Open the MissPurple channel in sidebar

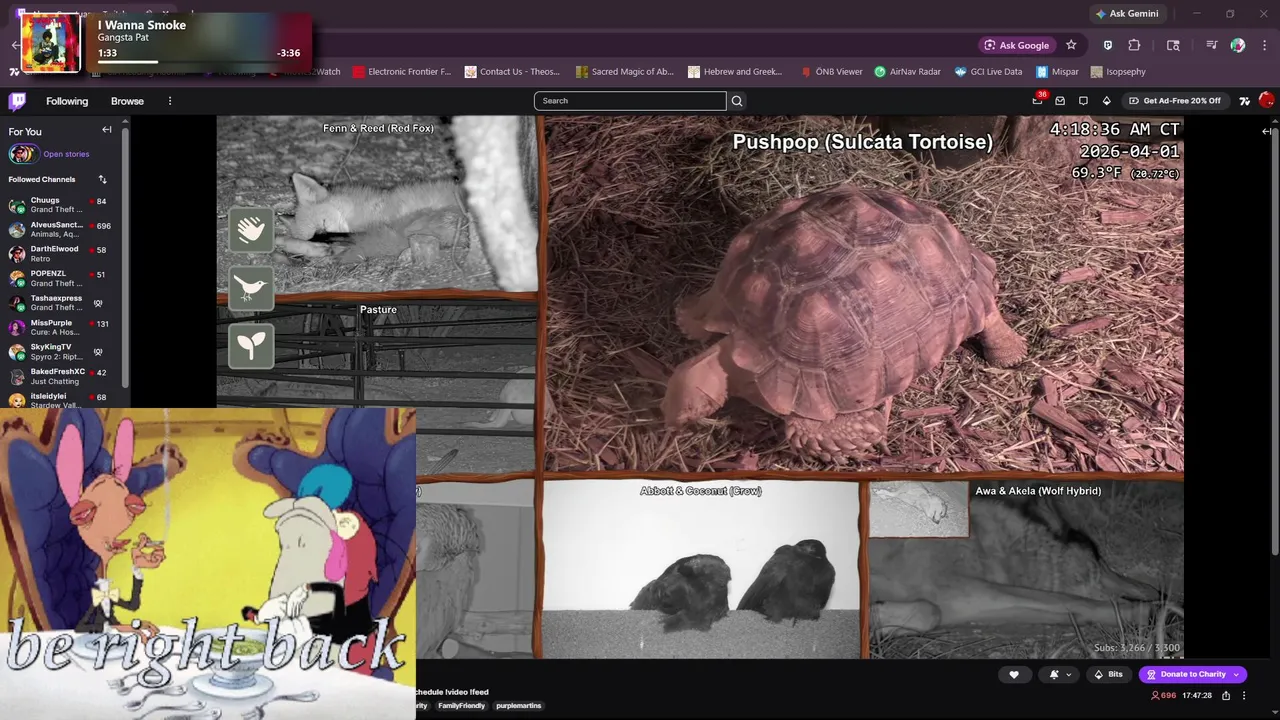point(60,328)
